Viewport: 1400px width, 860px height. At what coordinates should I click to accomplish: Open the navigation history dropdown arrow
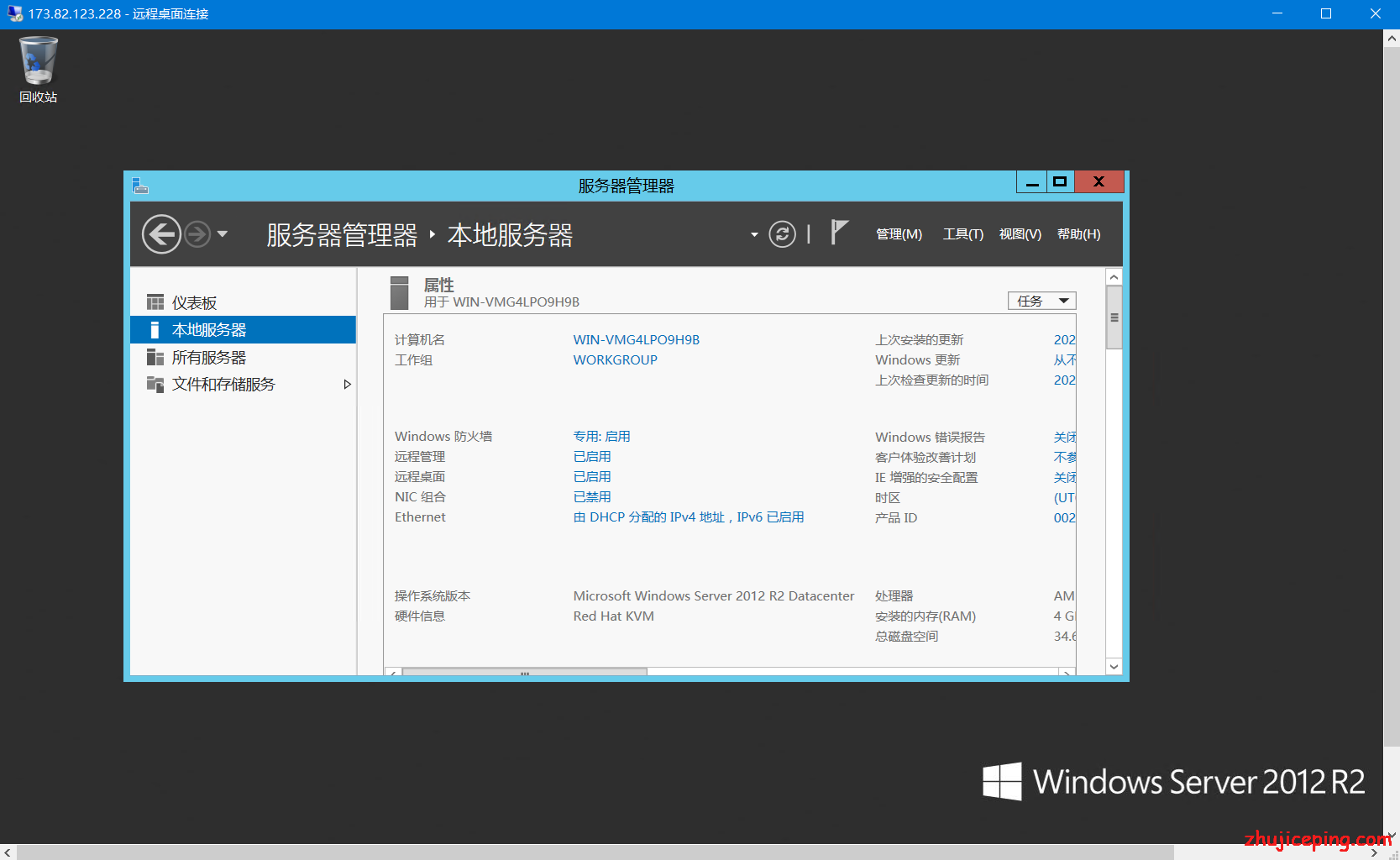(x=223, y=234)
